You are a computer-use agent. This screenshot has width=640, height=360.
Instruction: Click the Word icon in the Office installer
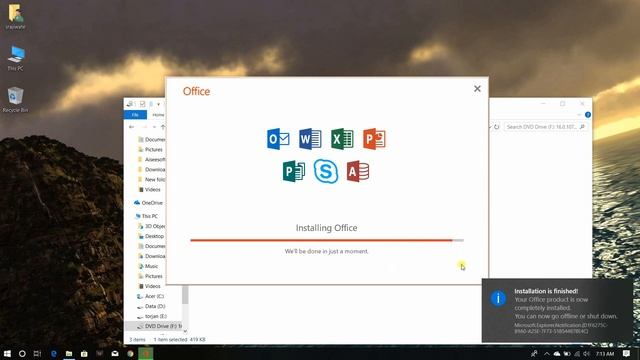tap(310, 139)
